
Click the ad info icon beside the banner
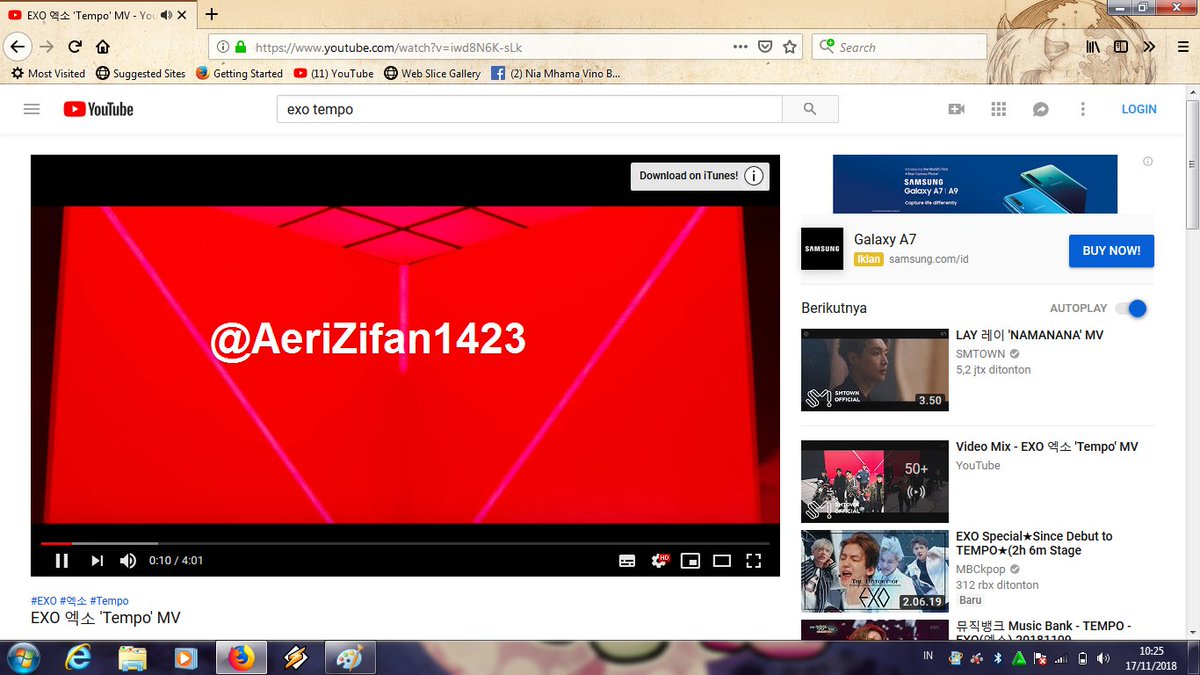pyautogui.click(x=1148, y=161)
